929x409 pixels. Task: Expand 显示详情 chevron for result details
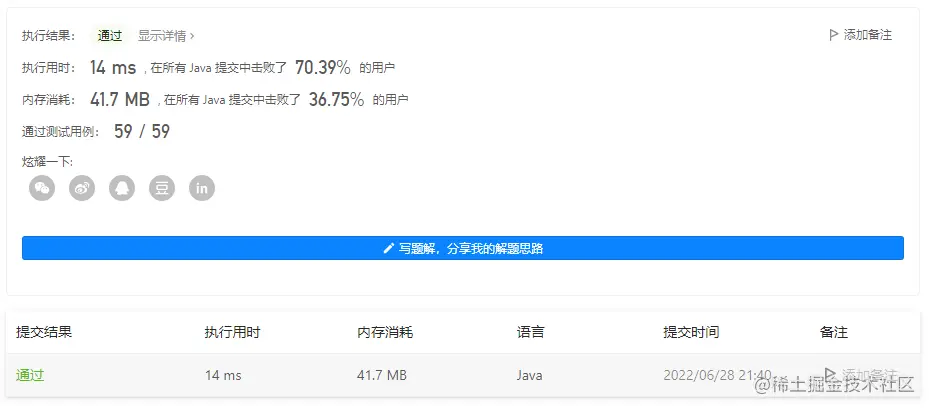point(192,36)
